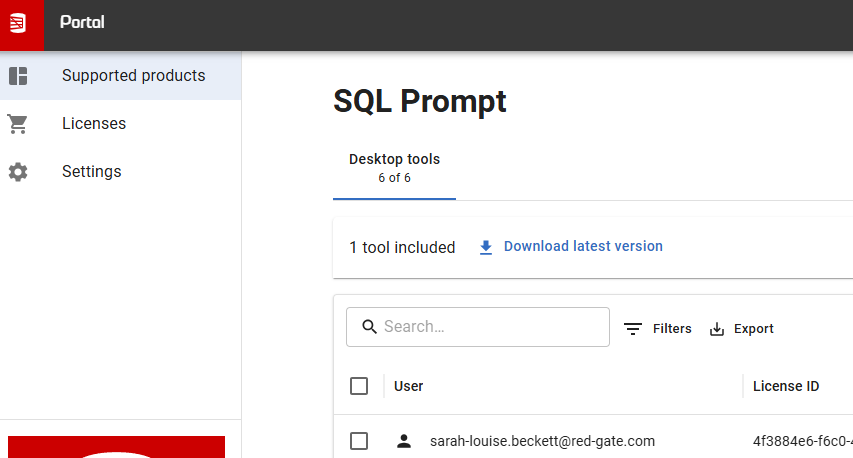Open the Filters button
853x458 pixels.
pos(658,329)
